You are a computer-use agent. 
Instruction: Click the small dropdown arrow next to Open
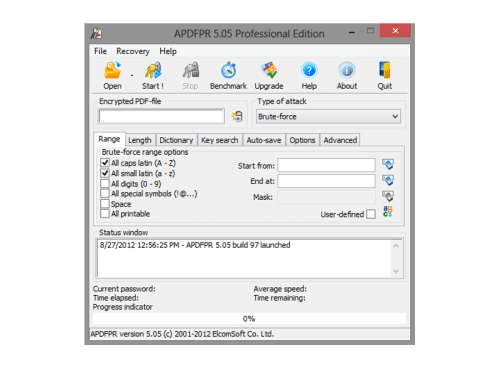click(x=132, y=76)
